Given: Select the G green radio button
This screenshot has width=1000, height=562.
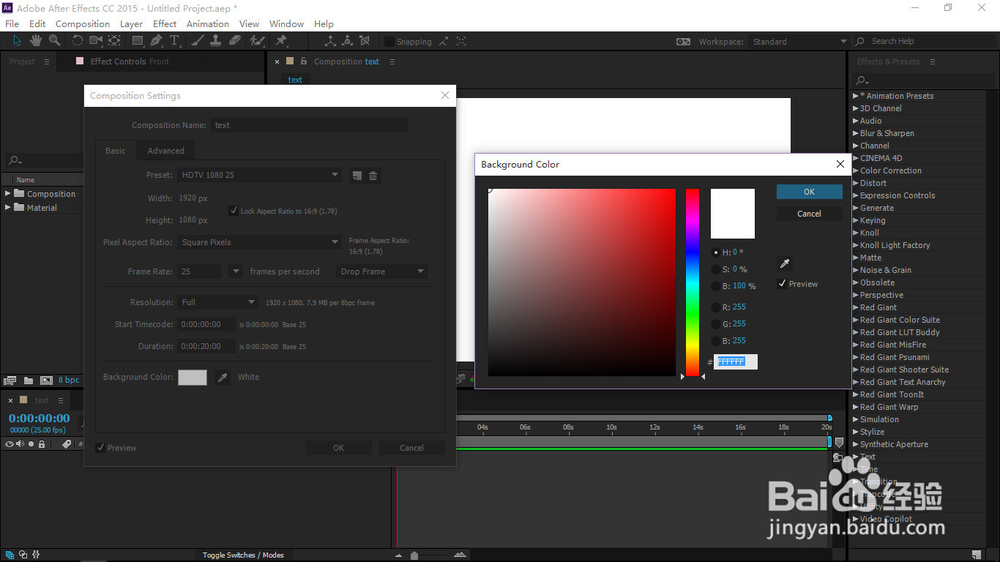Looking at the screenshot, I should point(716,324).
